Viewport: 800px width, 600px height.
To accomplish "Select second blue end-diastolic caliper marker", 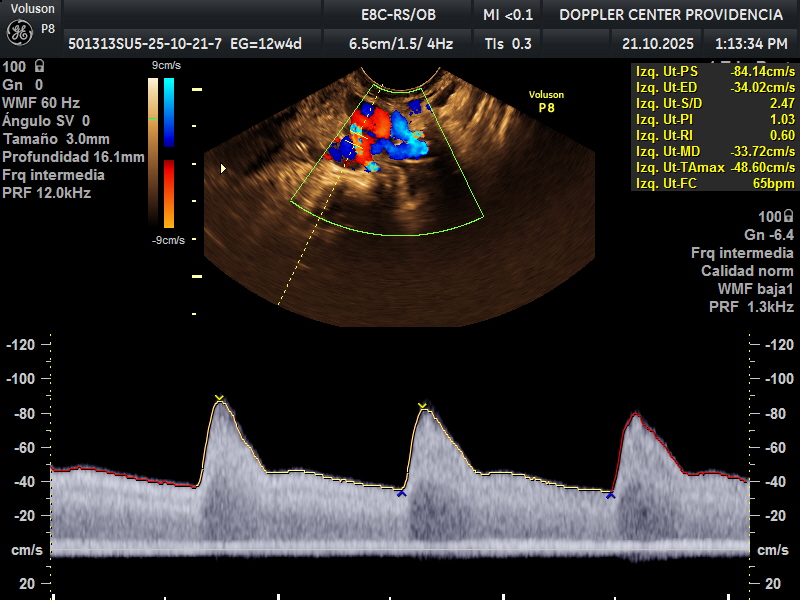I will click(610, 495).
